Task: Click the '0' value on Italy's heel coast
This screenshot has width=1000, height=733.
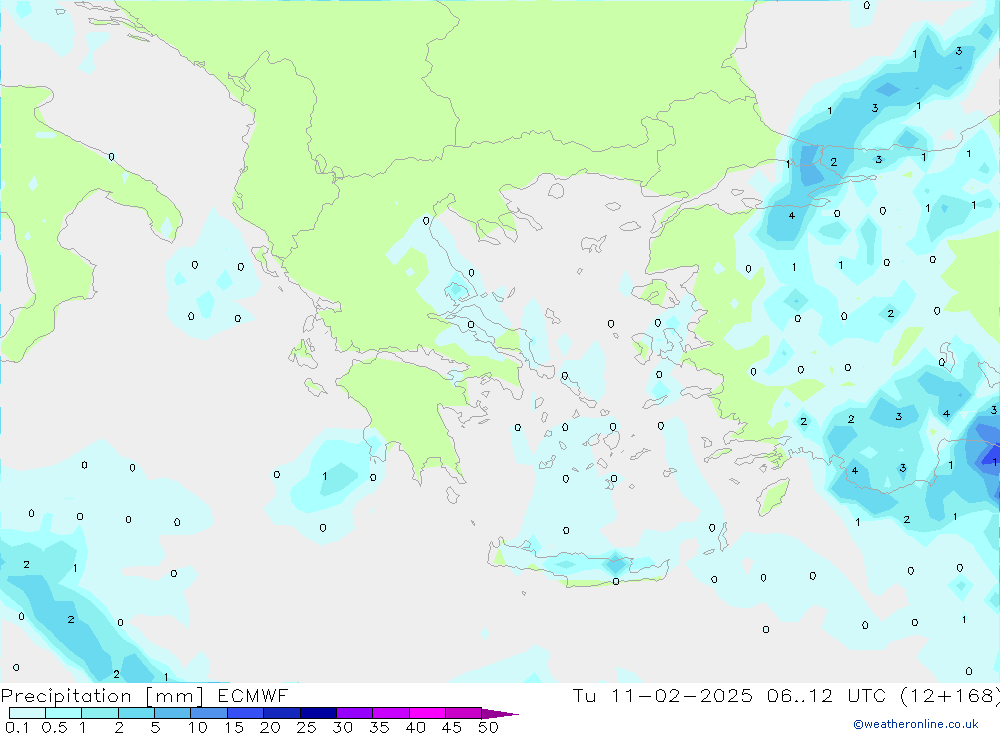Action: click(x=112, y=157)
